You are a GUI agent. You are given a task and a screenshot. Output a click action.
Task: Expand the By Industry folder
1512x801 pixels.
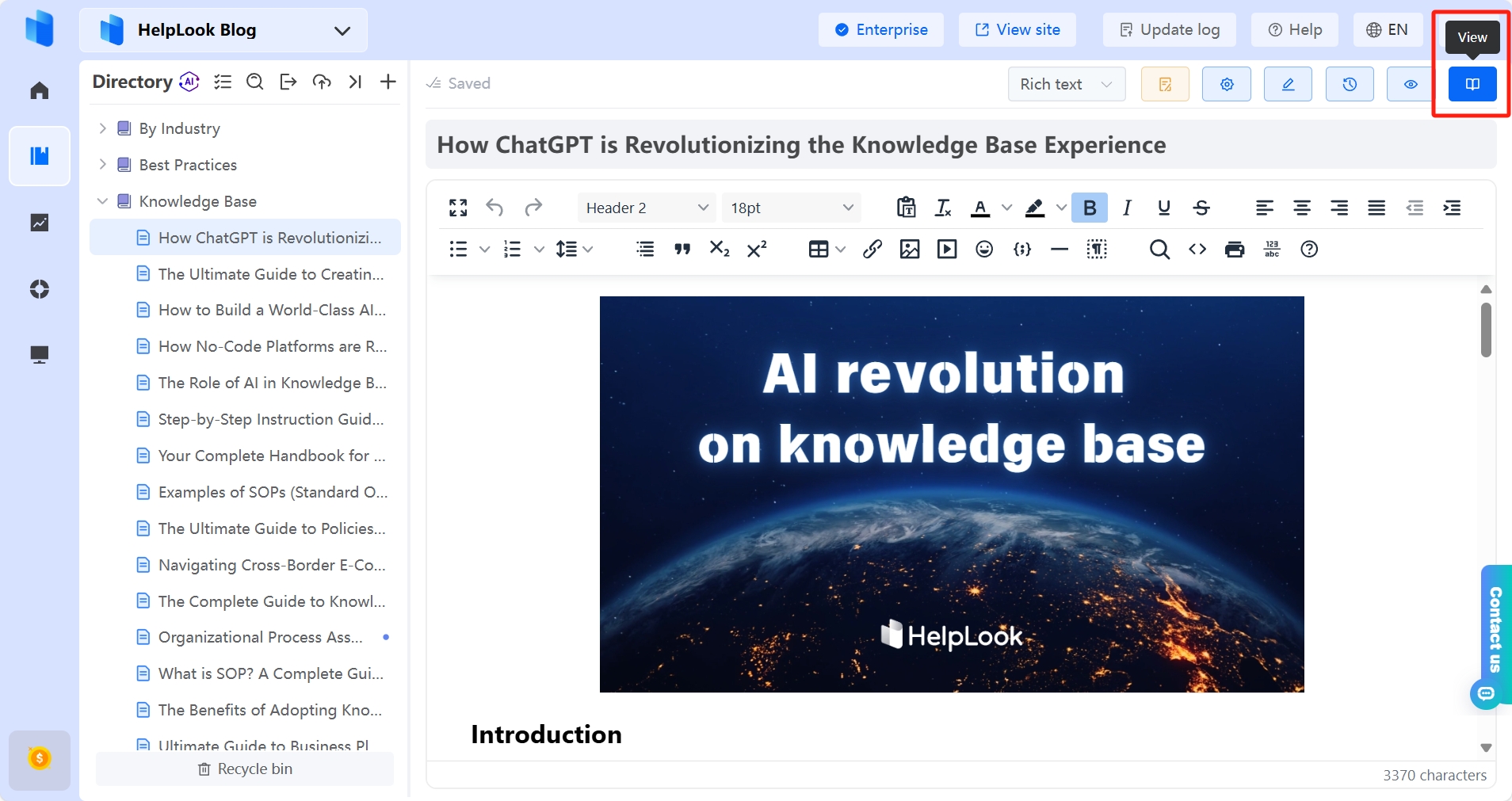point(102,128)
